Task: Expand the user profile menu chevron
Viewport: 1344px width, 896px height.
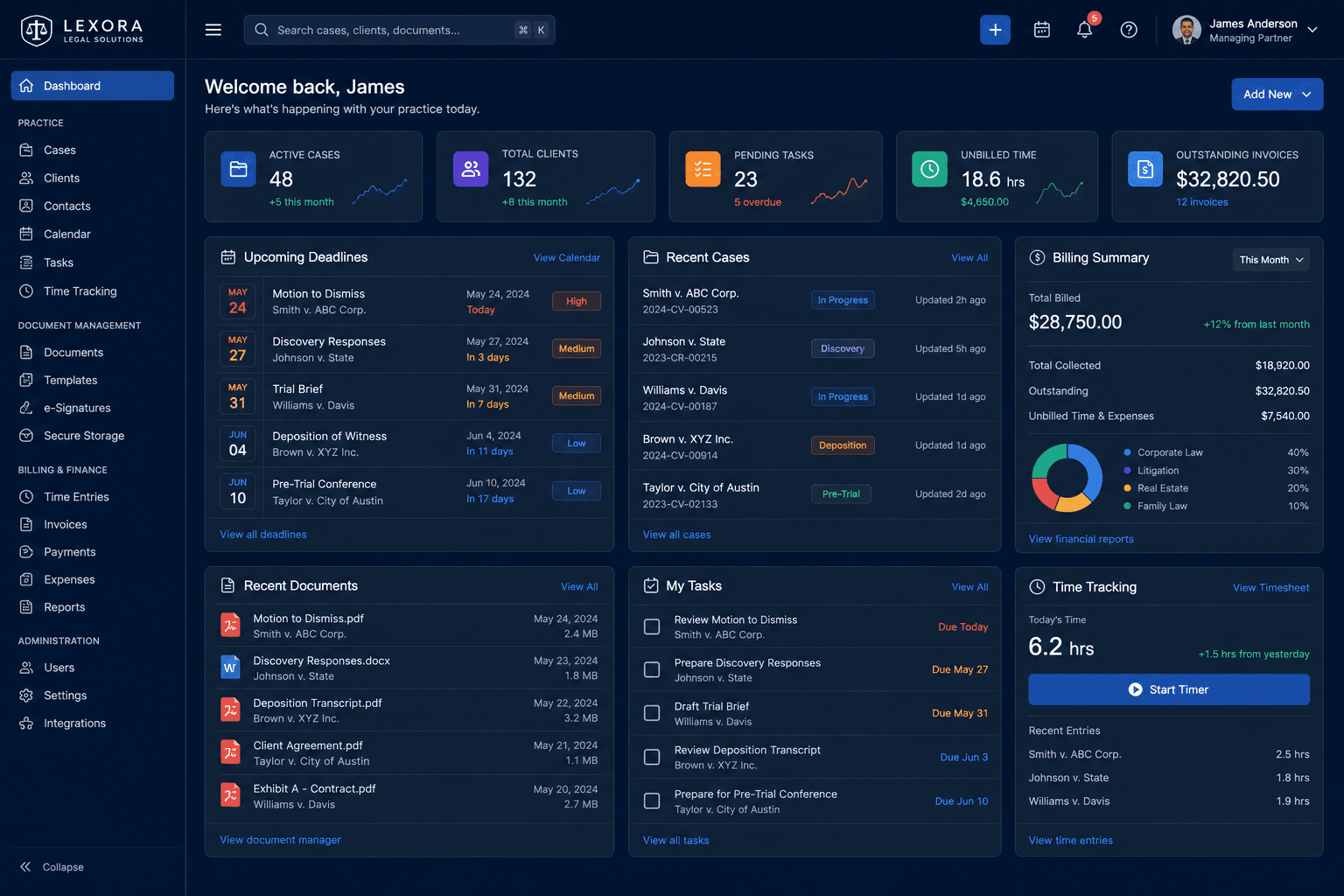Action: click(x=1312, y=30)
